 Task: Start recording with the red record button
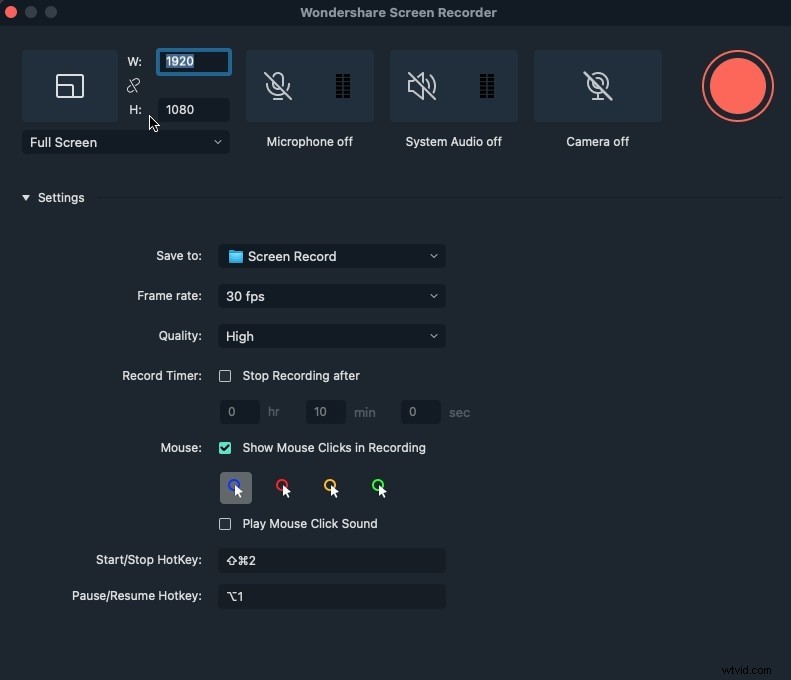click(x=738, y=86)
